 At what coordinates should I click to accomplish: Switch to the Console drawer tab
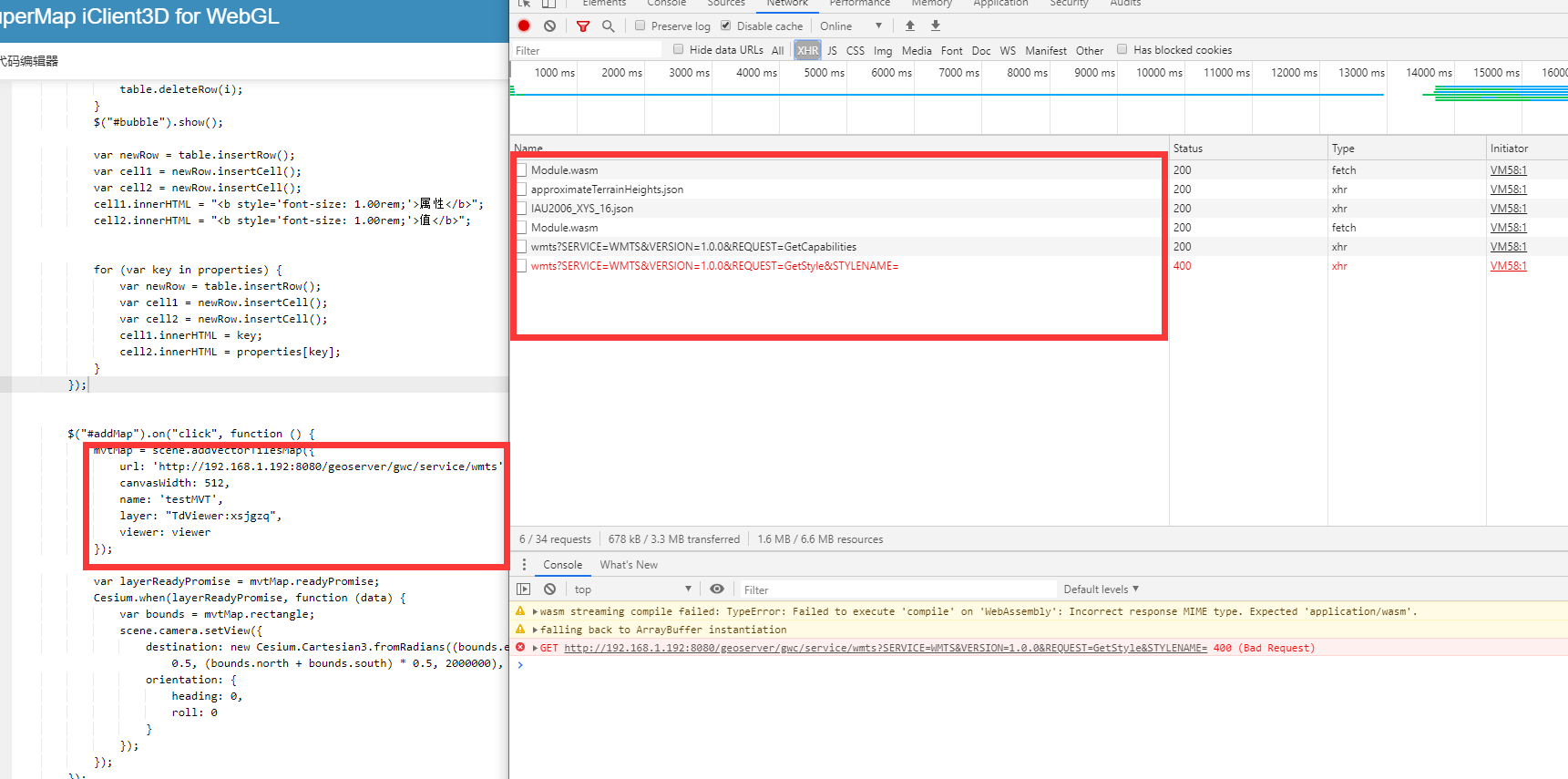coord(562,565)
